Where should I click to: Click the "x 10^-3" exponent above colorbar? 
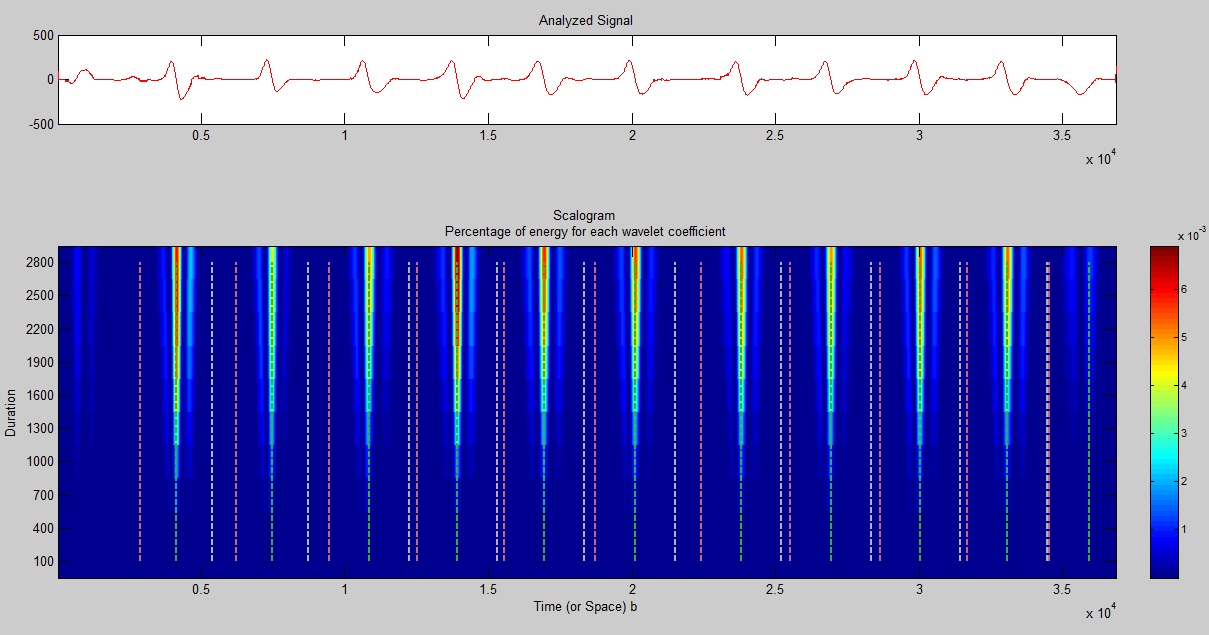tap(1190, 236)
